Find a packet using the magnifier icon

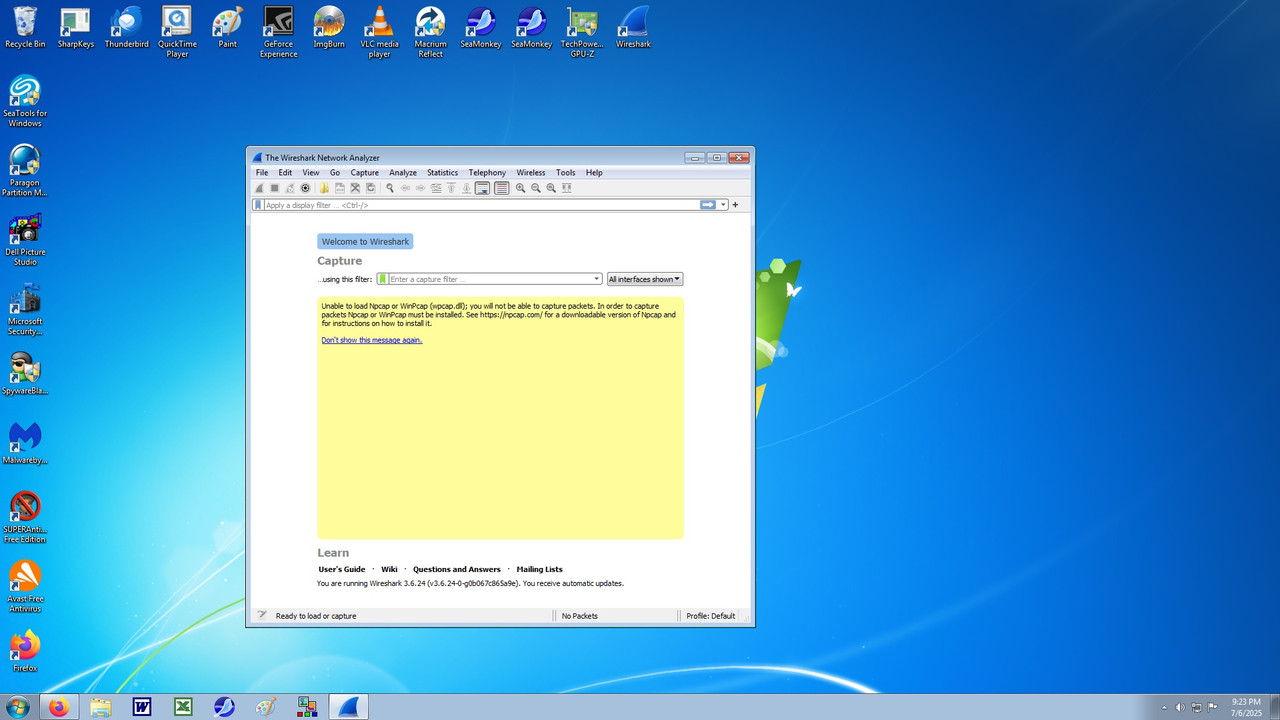tap(390, 188)
